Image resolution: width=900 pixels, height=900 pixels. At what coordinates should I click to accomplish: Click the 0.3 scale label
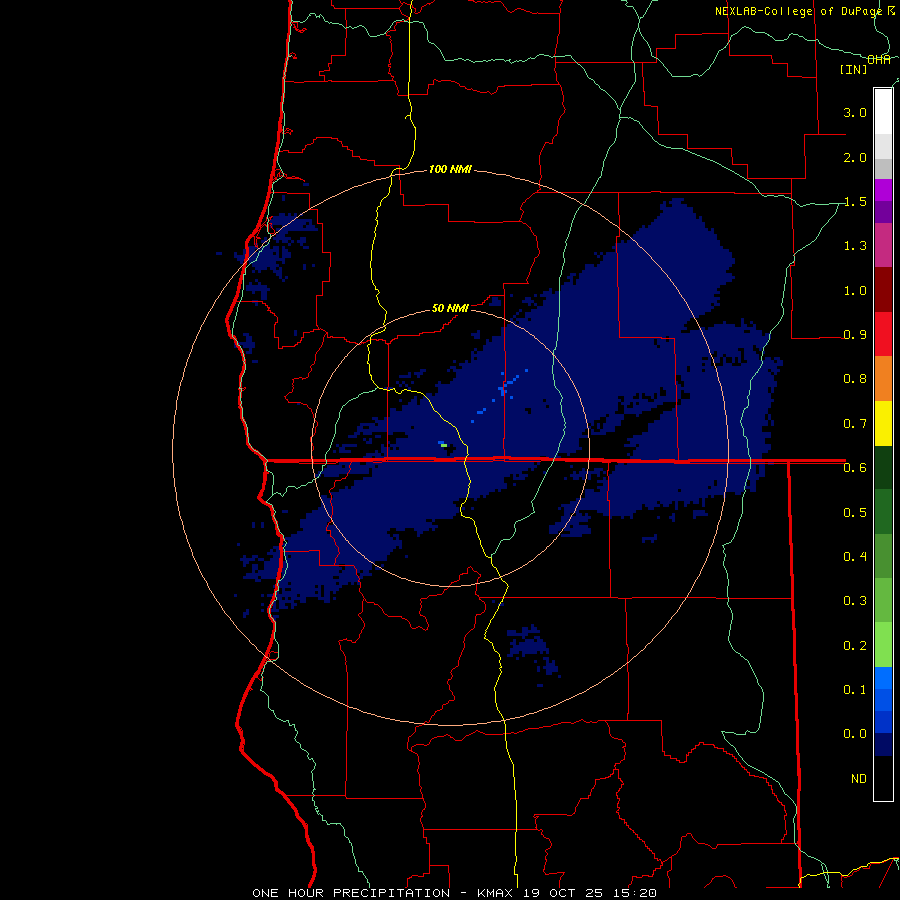(855, 601)
